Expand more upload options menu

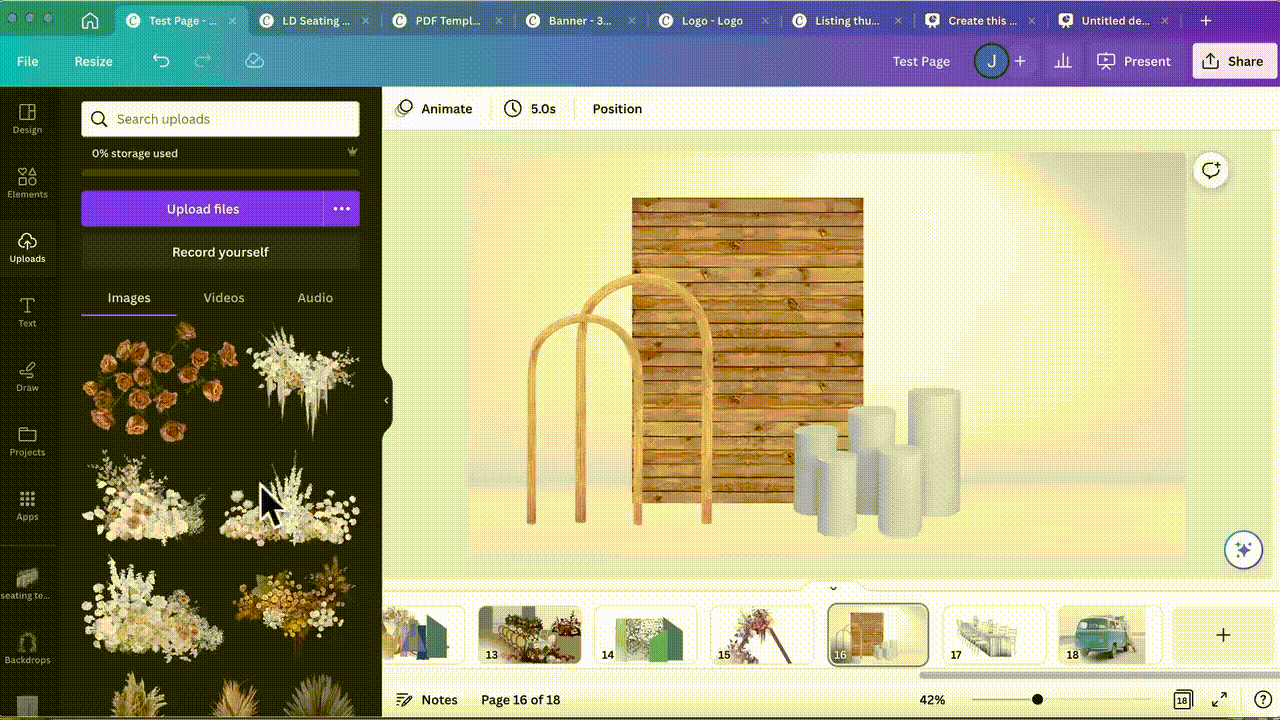342,209
